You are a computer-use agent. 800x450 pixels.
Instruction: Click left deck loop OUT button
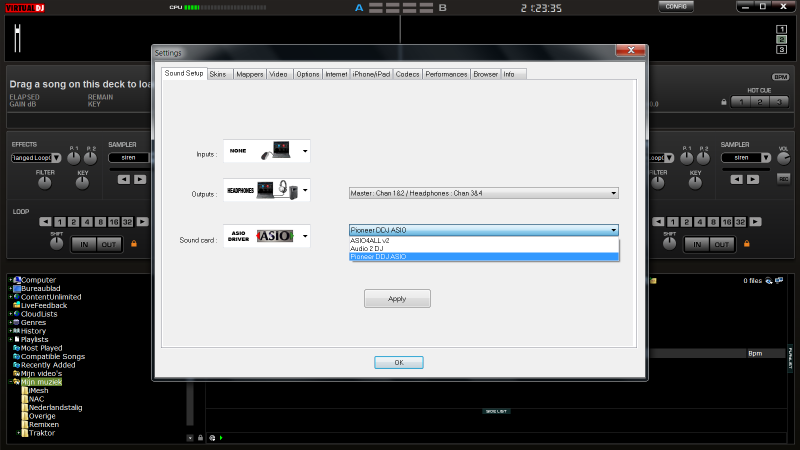(x=109, y=244)
